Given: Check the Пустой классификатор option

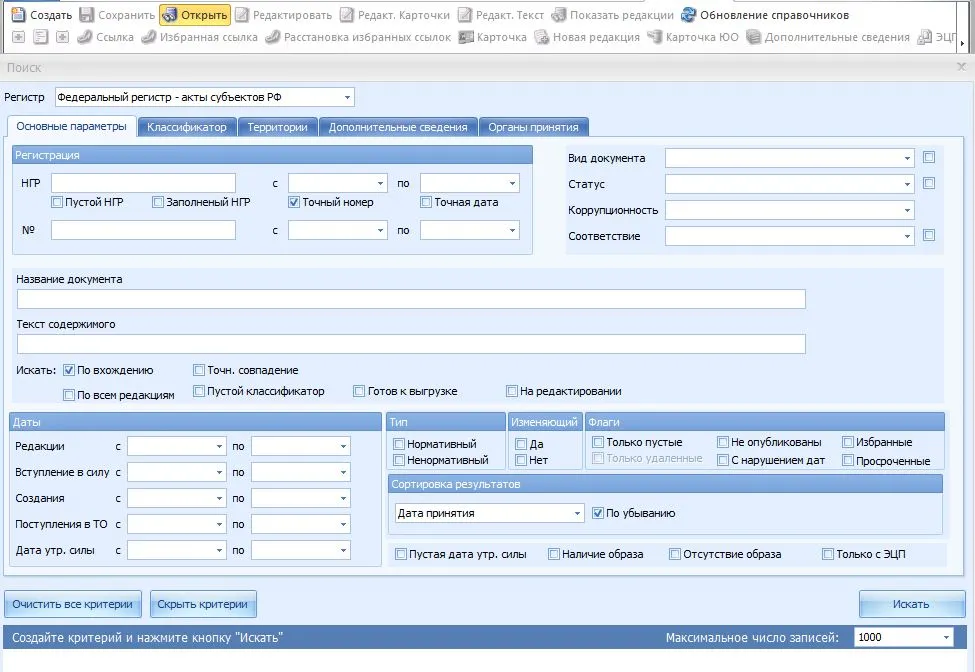Looking at the screenshot, I should click(x=199, y=391).
